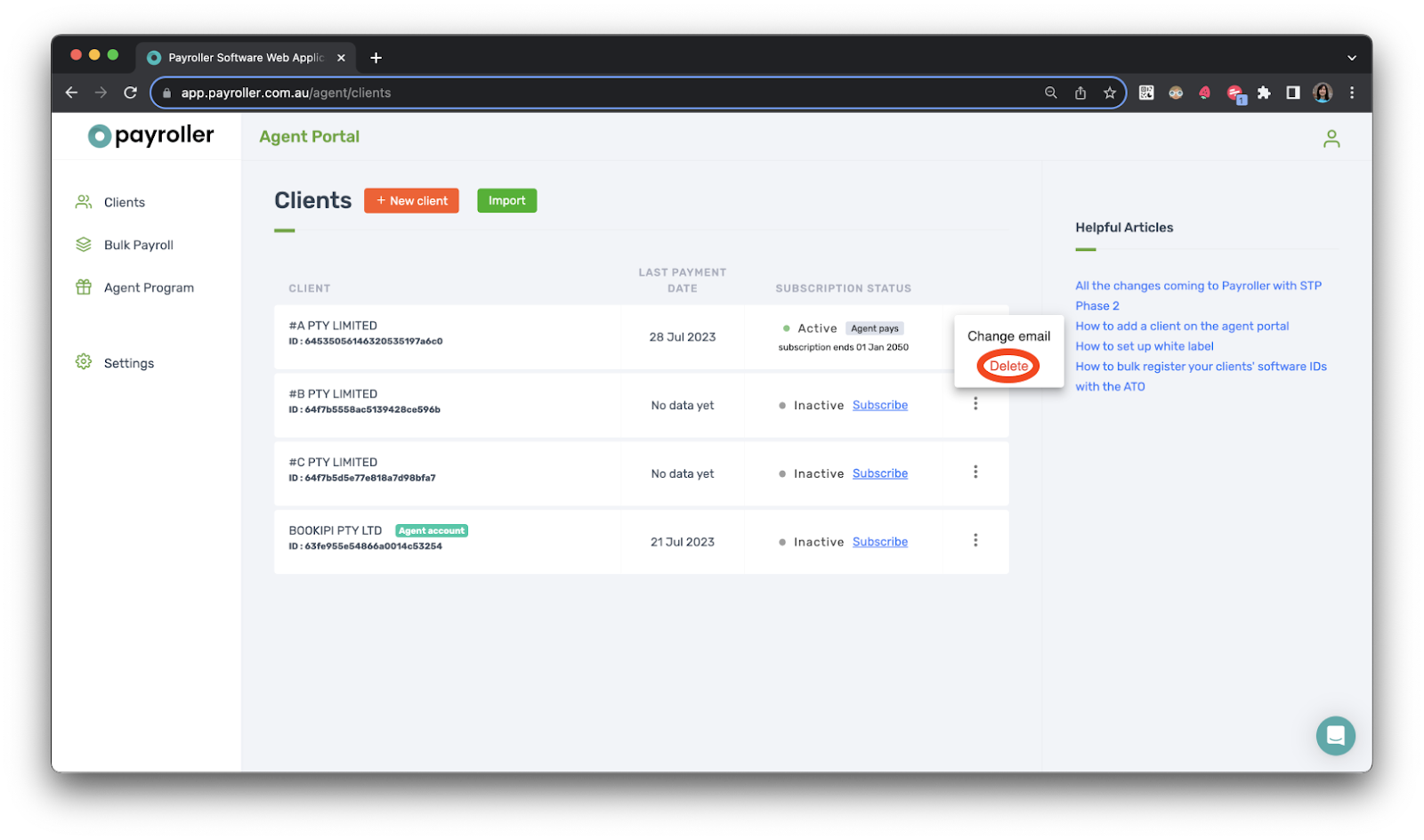Click the Settings gear icon
1424x840 pixels.
(84, 362)
